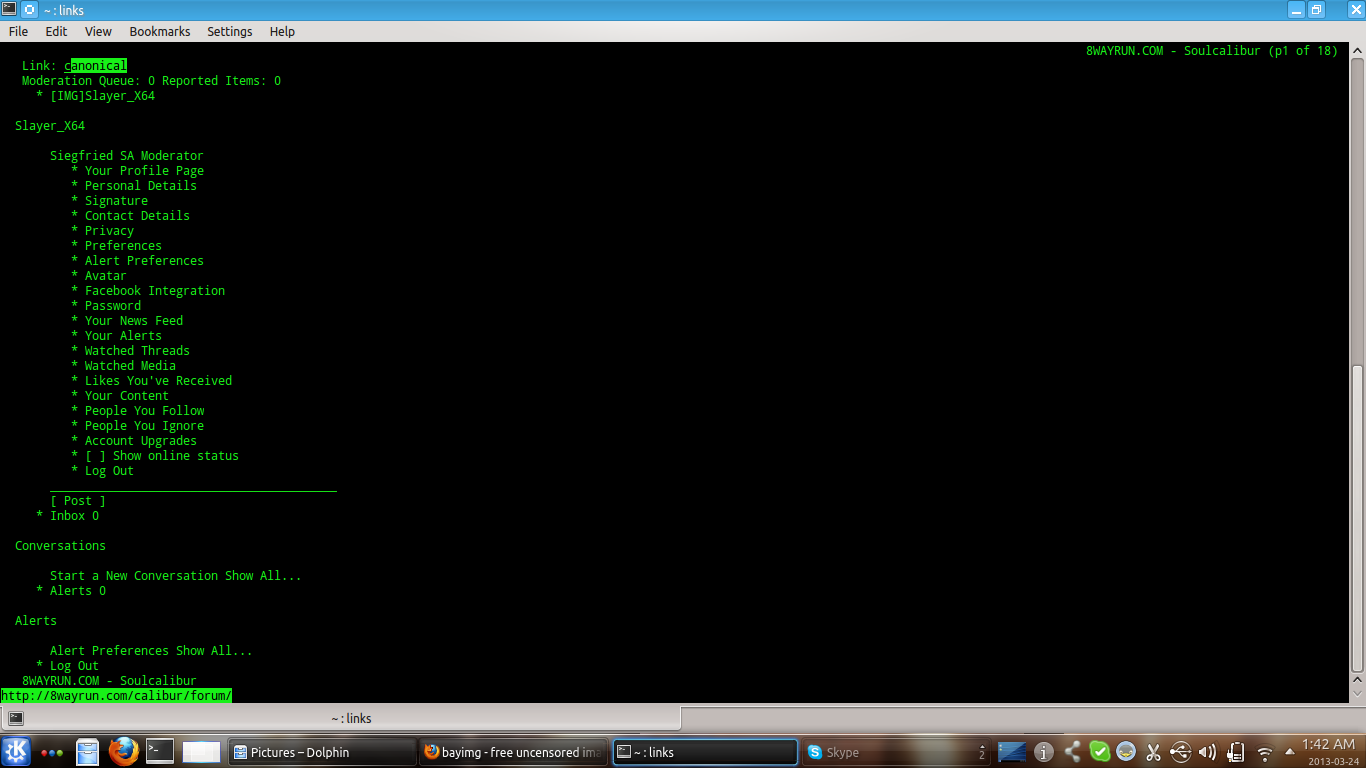Switch to bayimg Firefox taskbar window
Screen dimensions: 1366x768
point(514,752)
